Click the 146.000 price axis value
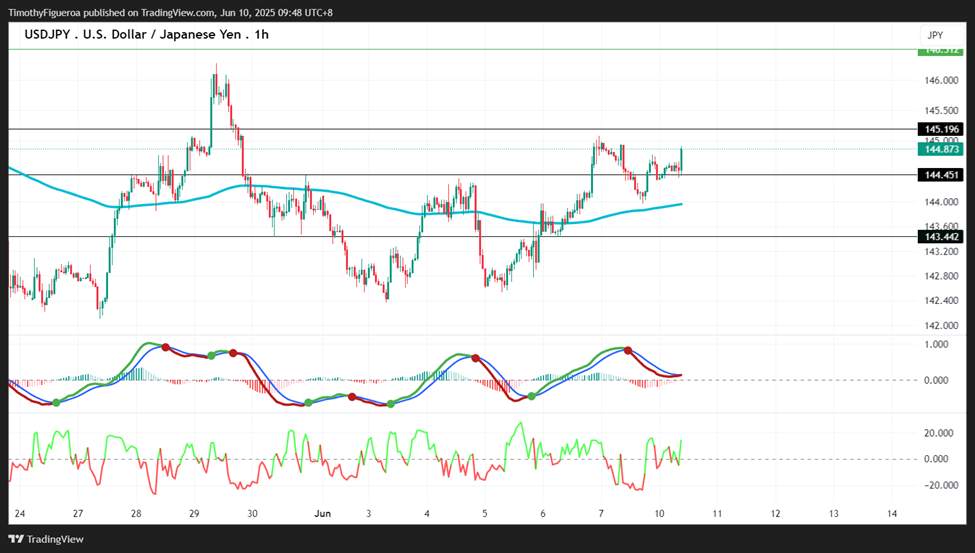 click(x=941, y=80)
